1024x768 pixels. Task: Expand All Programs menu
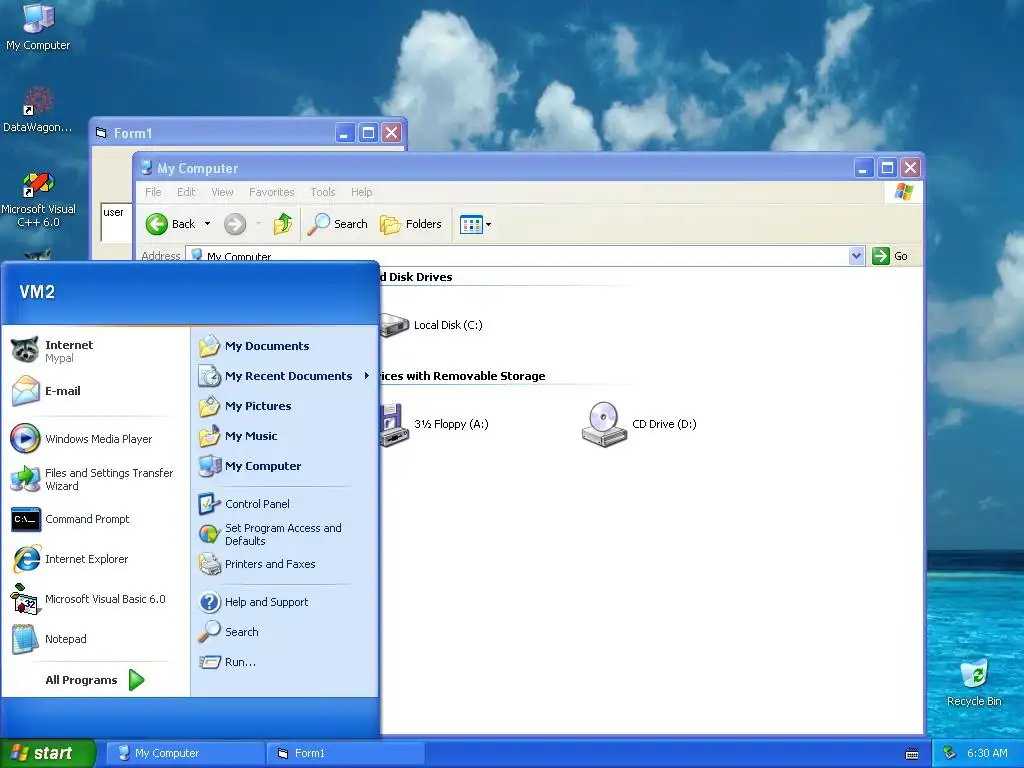coord(95,680)
